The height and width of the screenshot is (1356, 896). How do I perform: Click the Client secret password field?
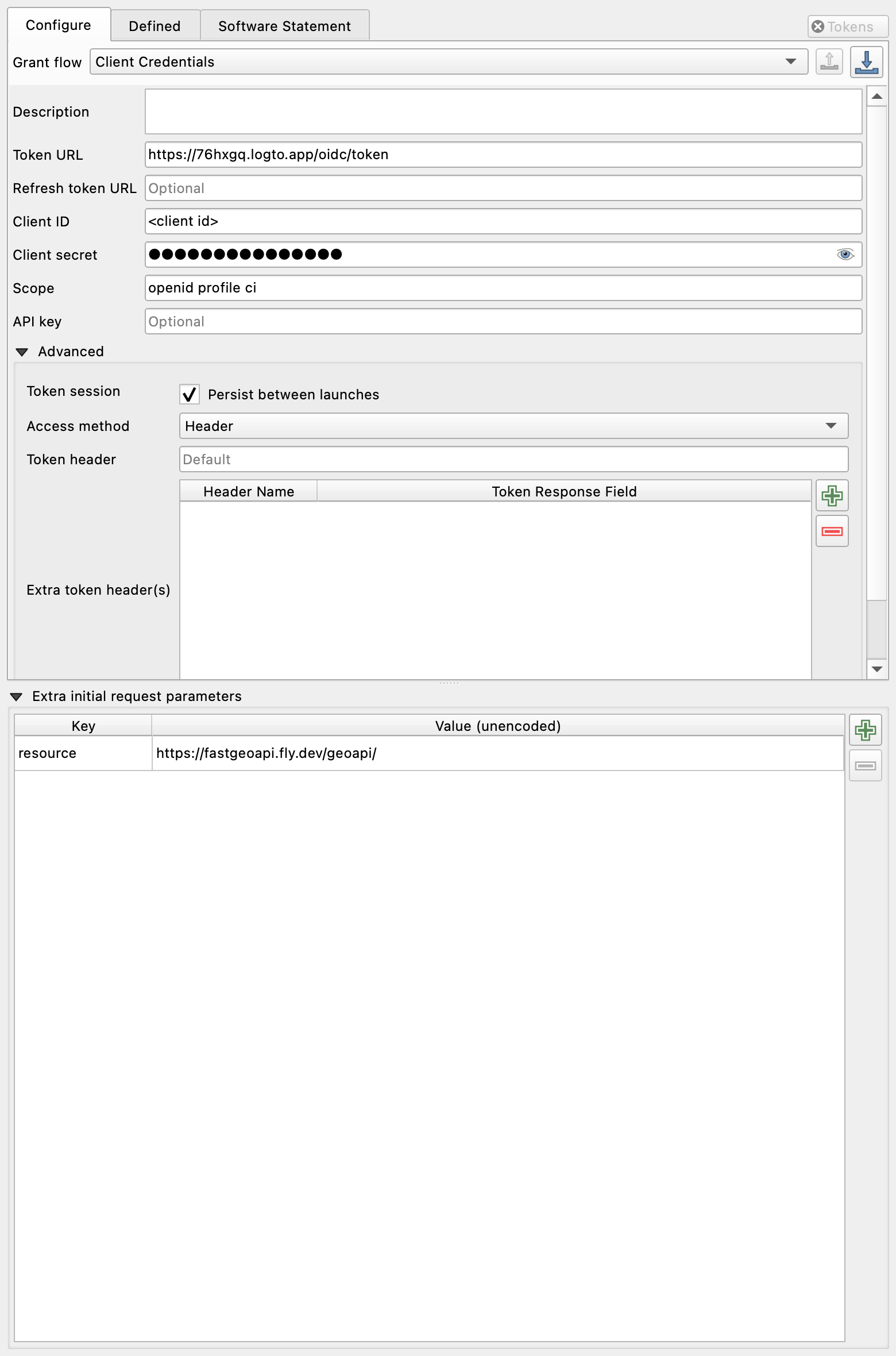503,255
